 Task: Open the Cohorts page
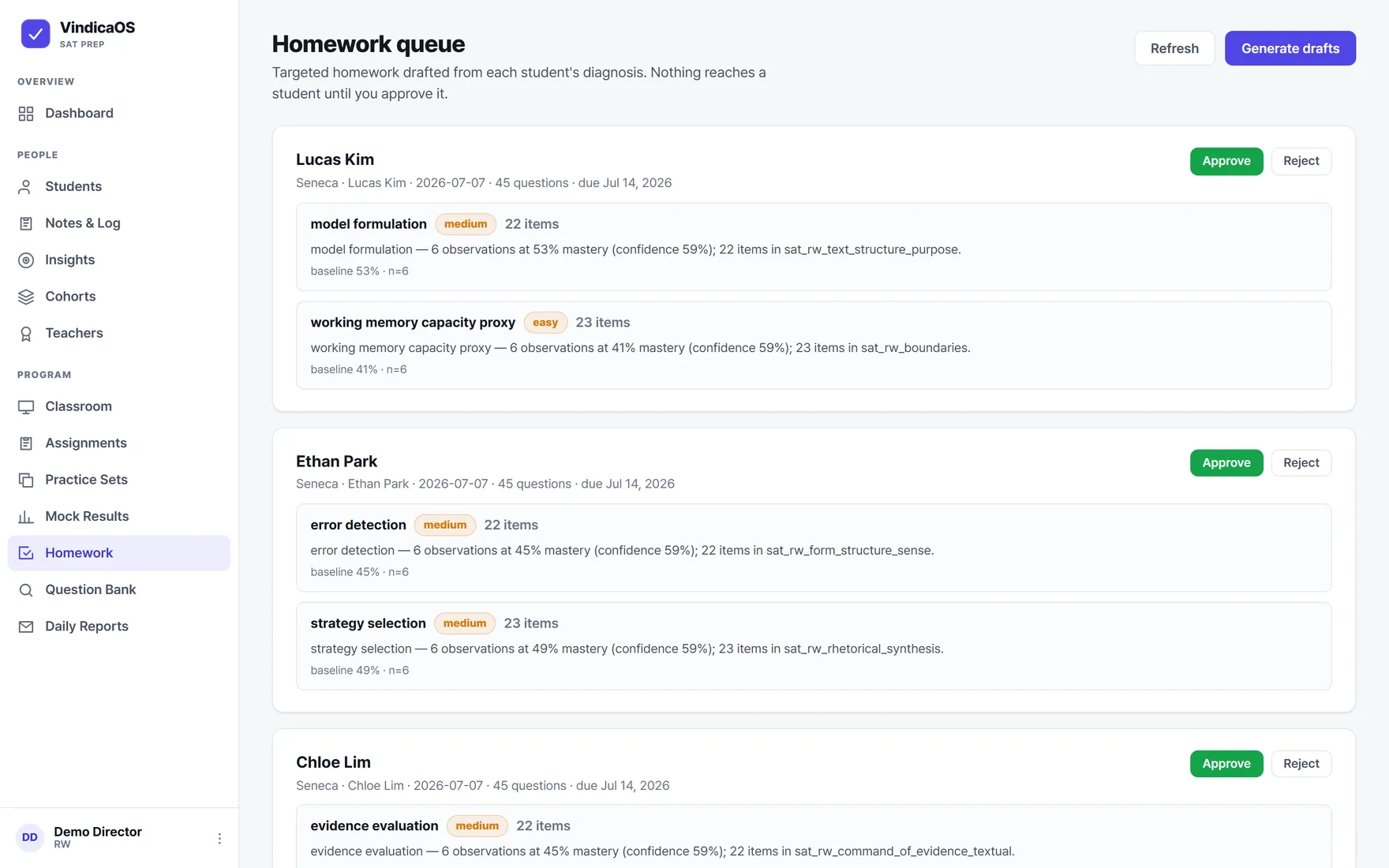(119, 297)
